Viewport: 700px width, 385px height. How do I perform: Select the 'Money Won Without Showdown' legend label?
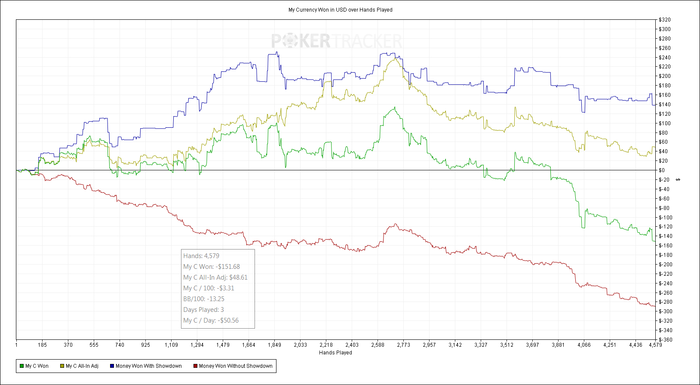tap(235, 366)
